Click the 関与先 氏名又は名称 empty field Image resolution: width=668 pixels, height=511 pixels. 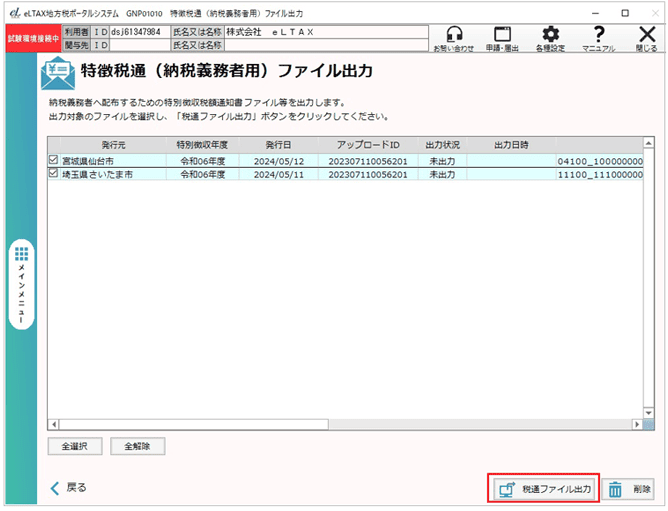(x=326, y=45)
